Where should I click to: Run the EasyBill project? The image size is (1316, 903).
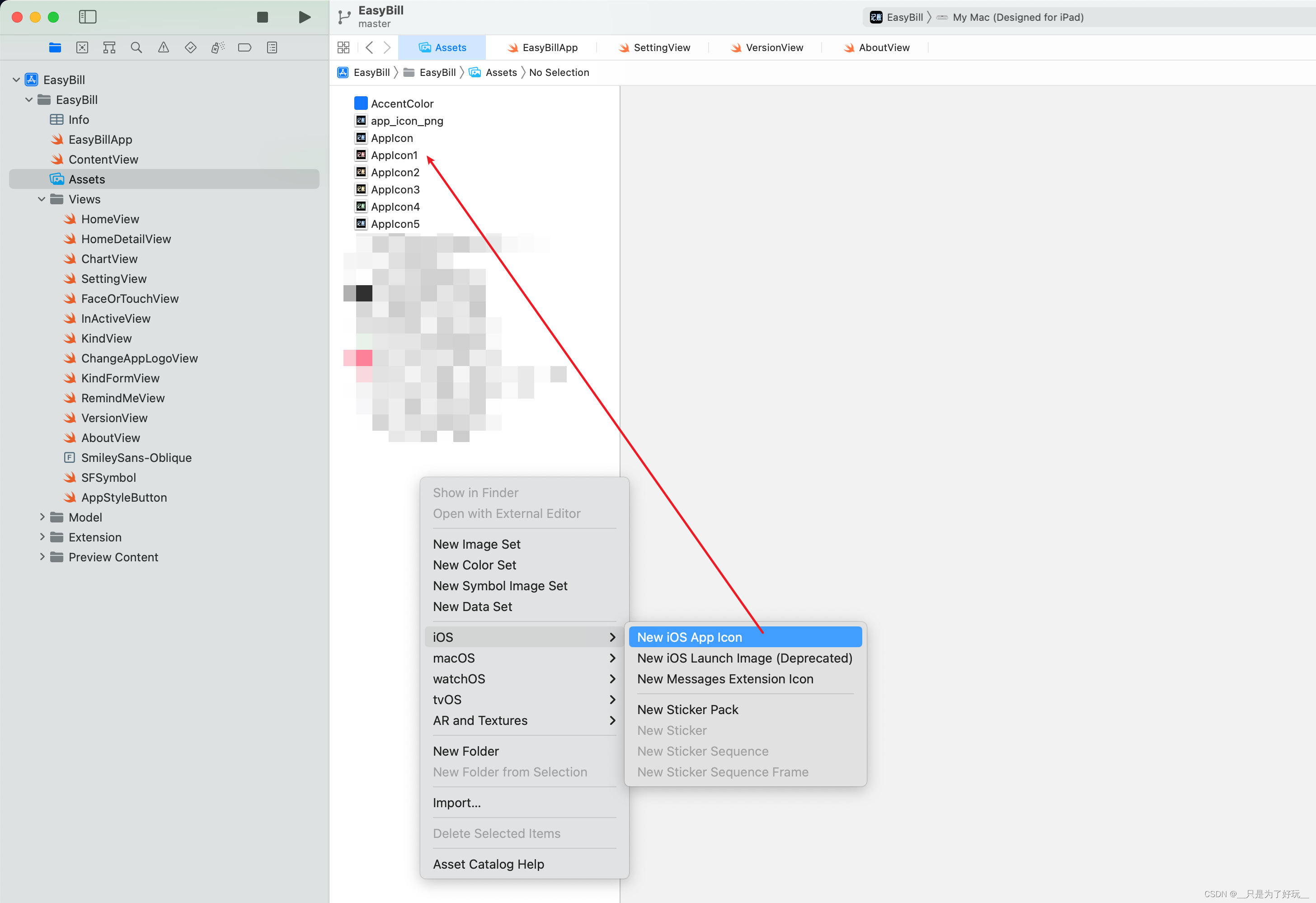tap(305, 17)
